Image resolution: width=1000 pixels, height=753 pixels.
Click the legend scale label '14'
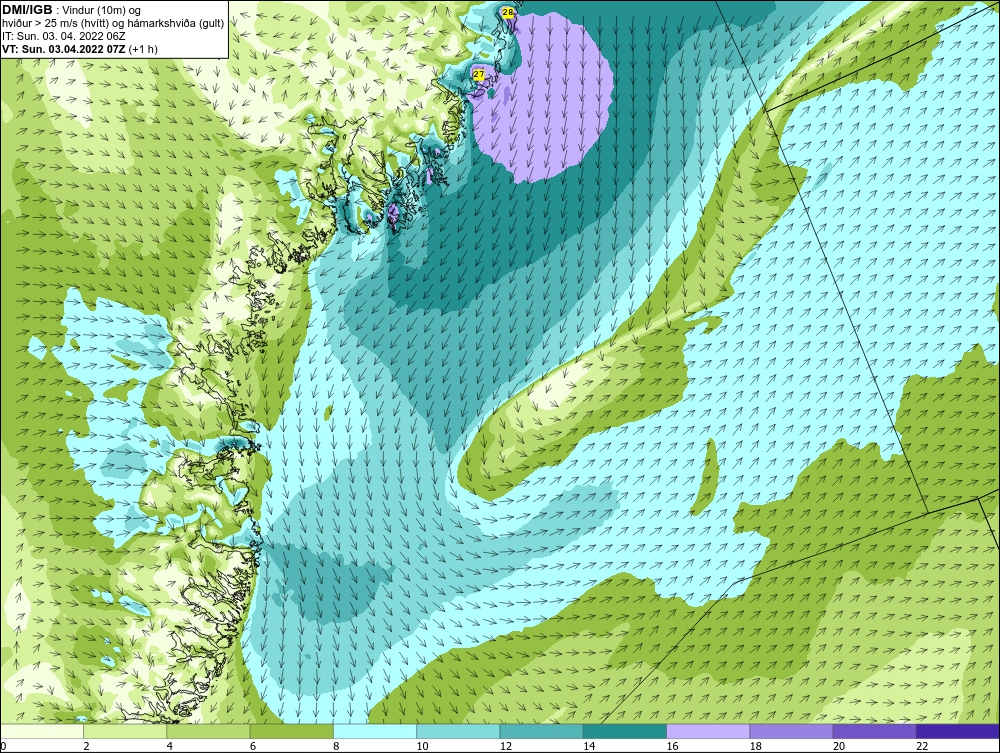pos(589,747)
